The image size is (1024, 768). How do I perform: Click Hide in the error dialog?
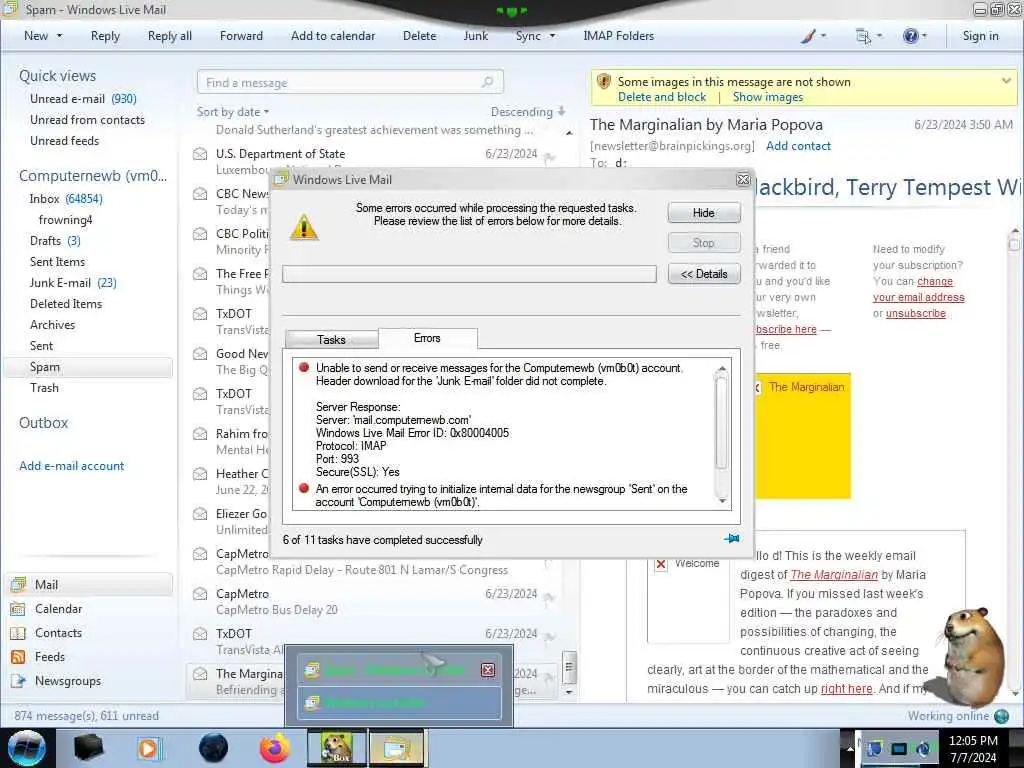[703, 213]
